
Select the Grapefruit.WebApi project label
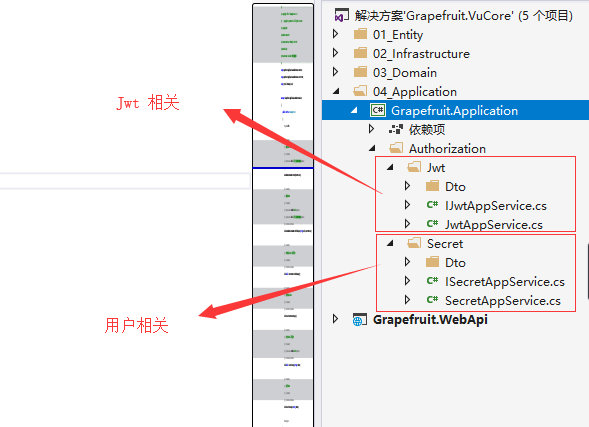tap(430, 320)
